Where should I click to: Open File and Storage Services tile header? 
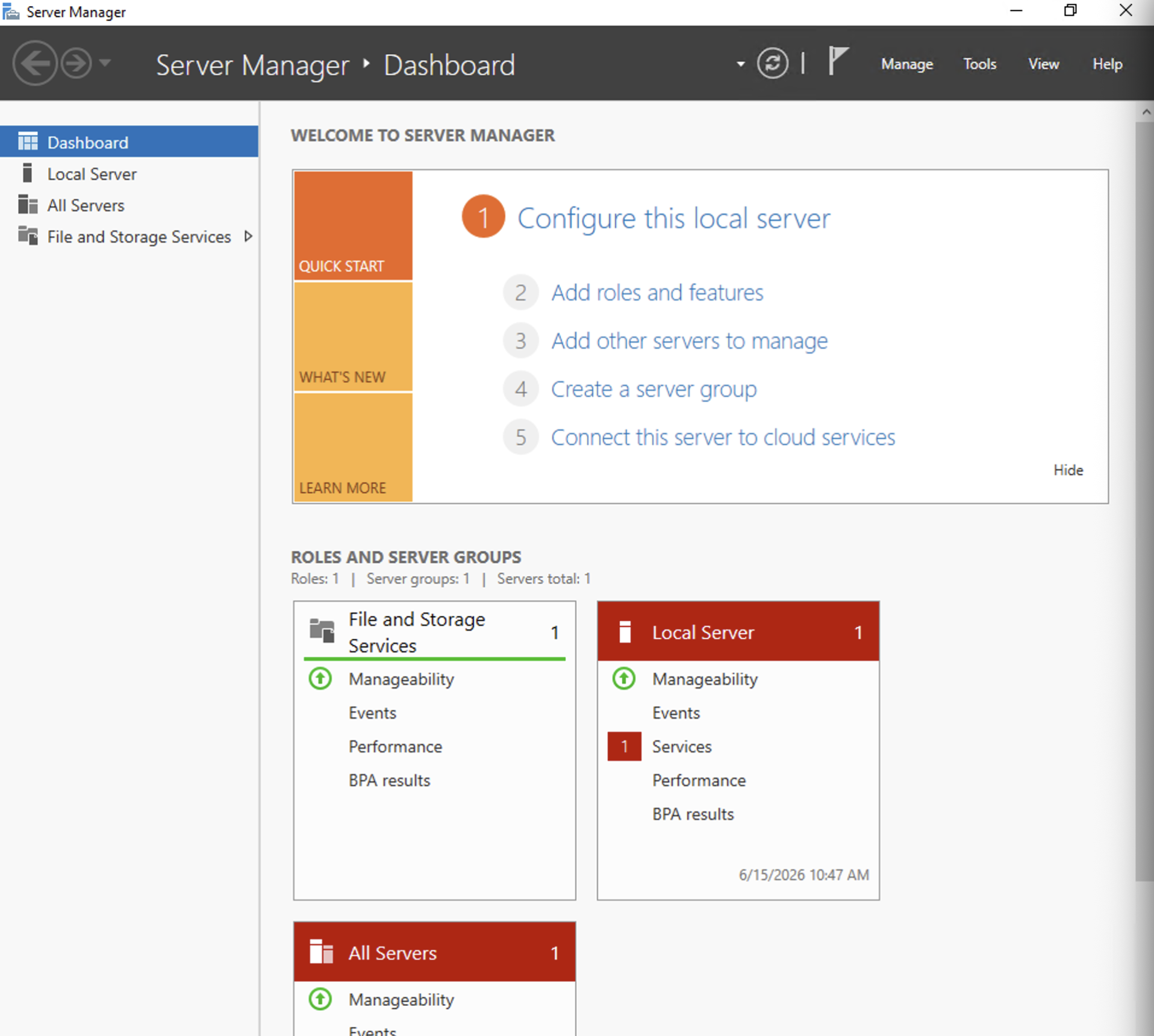[x=434, y=631]
